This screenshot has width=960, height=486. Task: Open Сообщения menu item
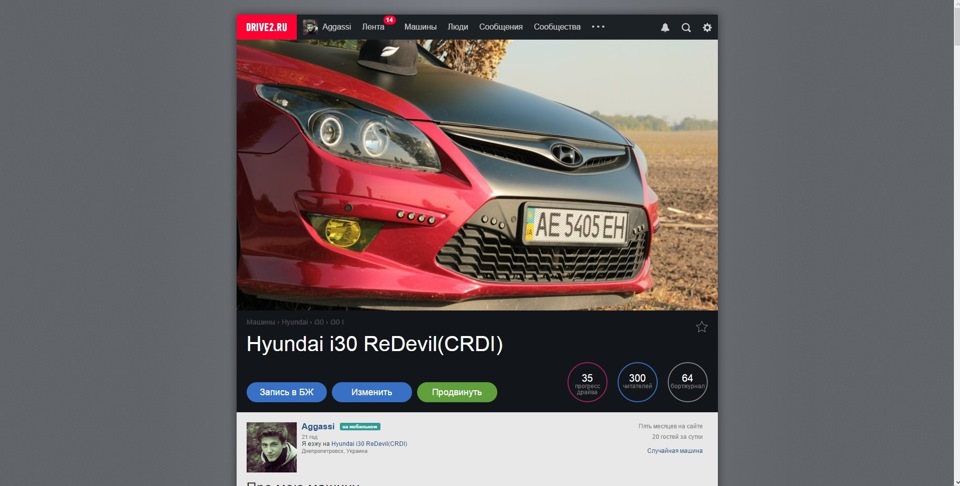coord(501,27)
